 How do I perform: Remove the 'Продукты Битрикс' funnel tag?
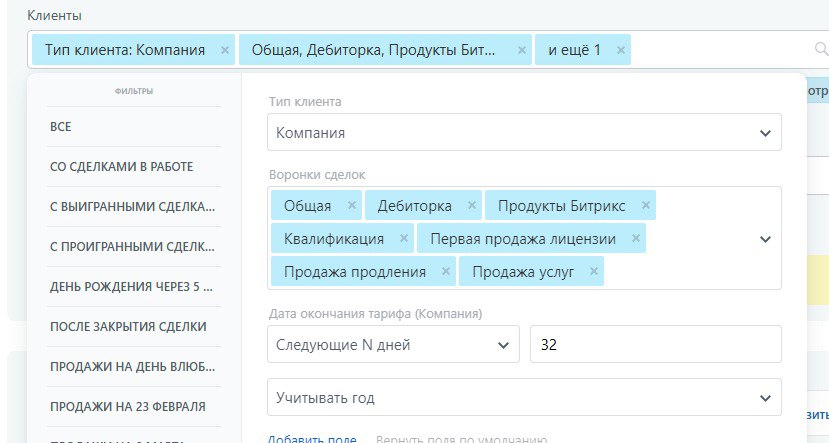click(x=646, y=206)
